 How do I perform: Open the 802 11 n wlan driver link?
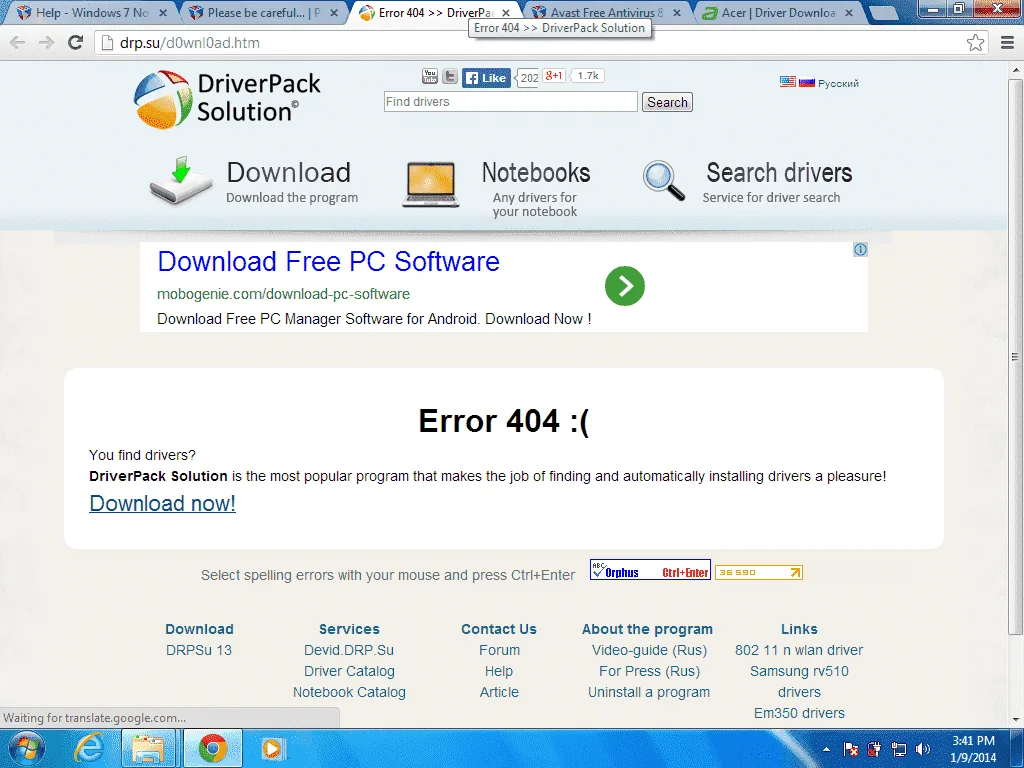[799, 650]
